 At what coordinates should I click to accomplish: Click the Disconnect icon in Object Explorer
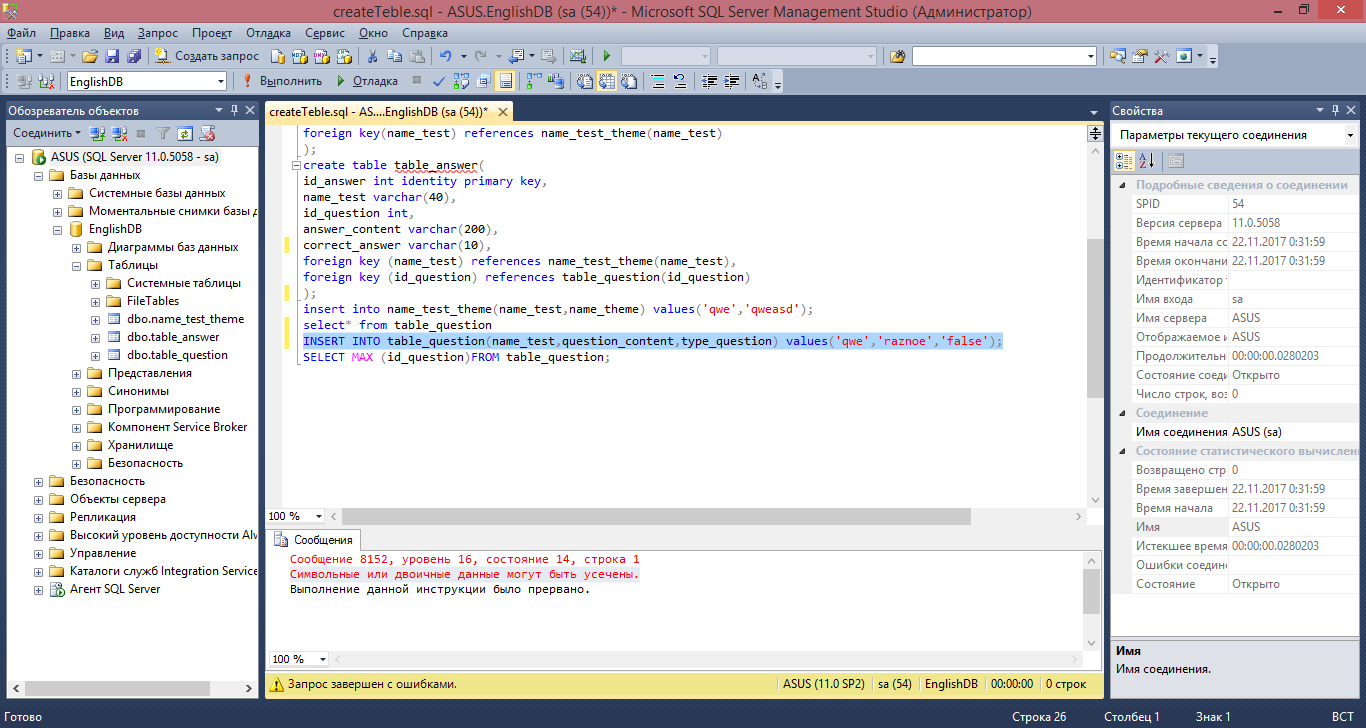pyautogui.click(x=119, y=133)
